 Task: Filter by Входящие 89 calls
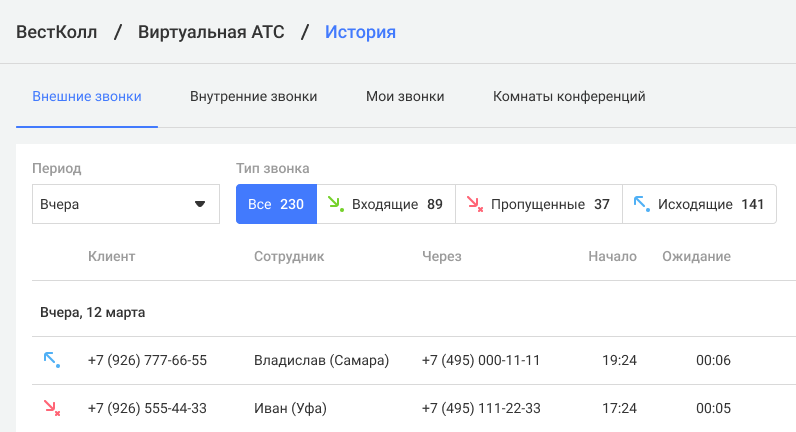point(386,204)
